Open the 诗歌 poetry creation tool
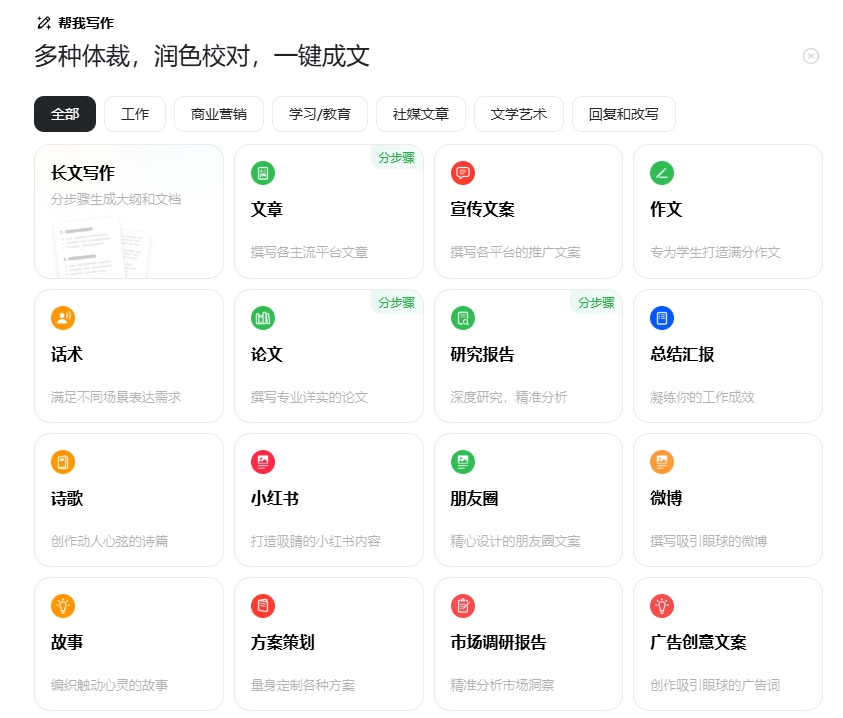This screenshot has height=718, width=843. point(63,462)
